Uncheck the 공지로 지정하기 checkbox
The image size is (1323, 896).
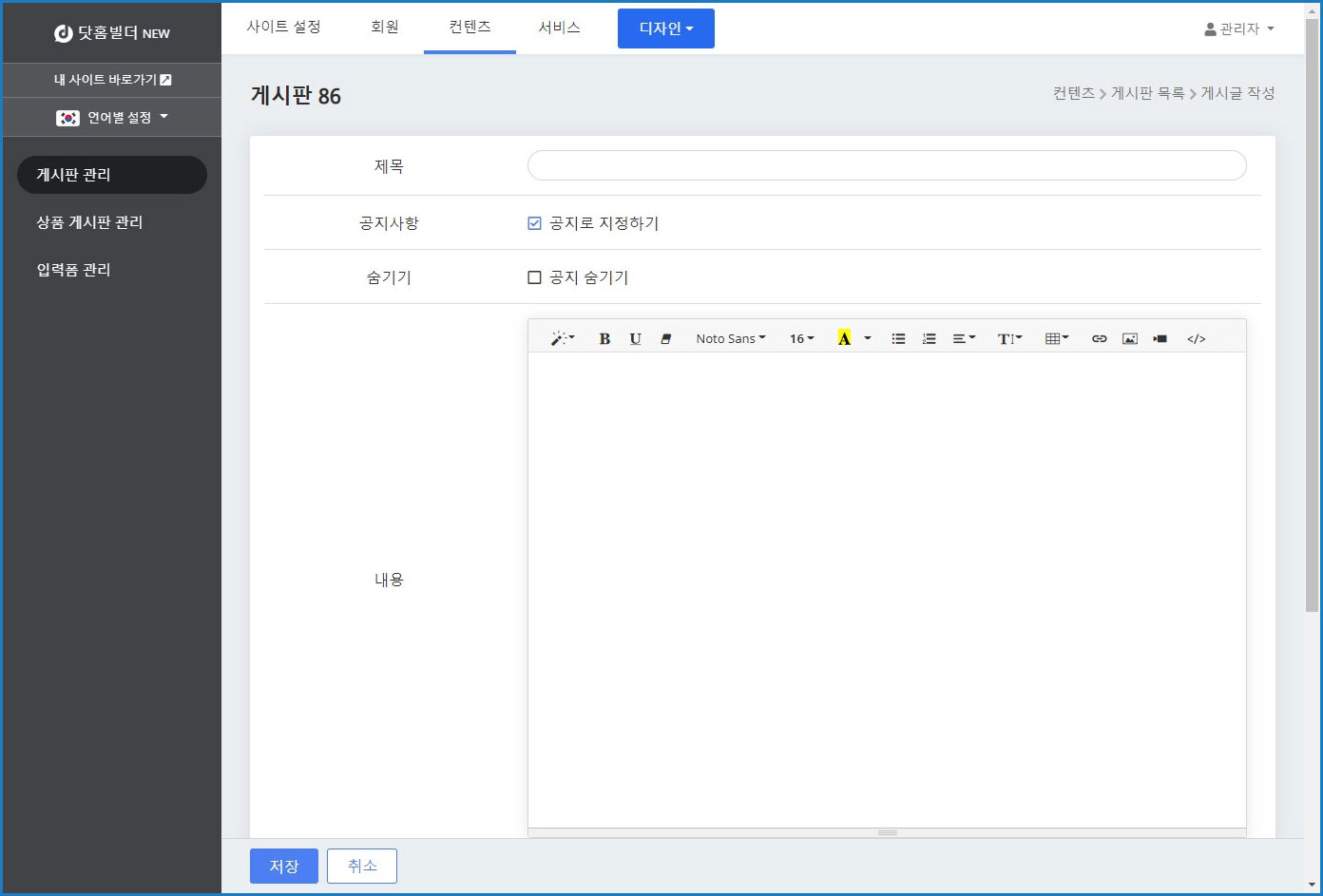pyautogui.click(x=534, y=223)
